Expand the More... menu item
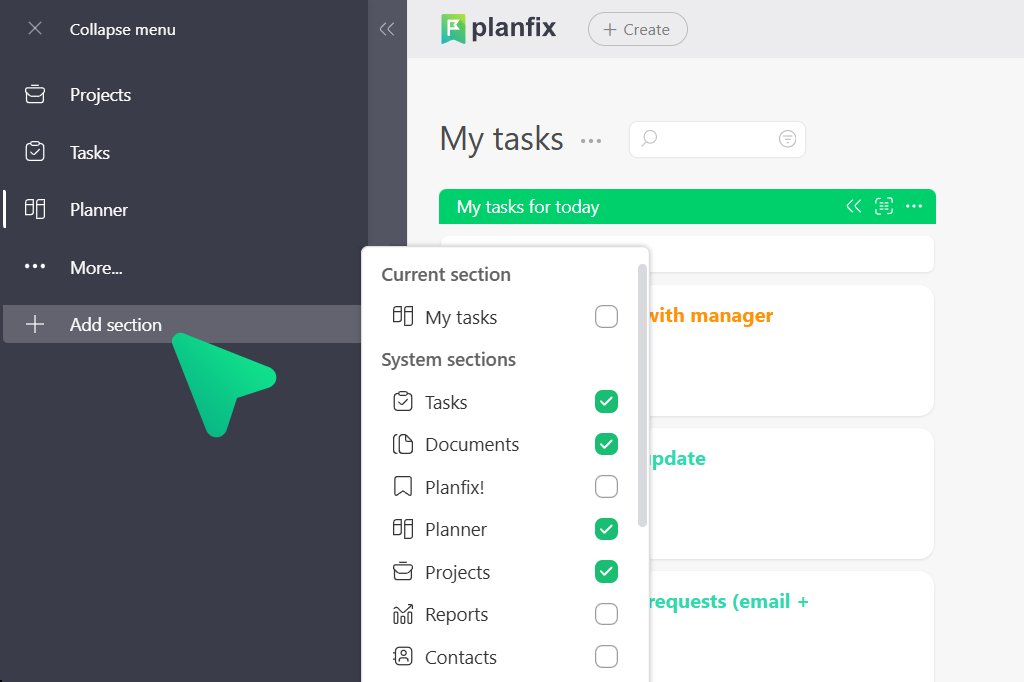Screen dimensions: 1024x682 coord(96,267)
